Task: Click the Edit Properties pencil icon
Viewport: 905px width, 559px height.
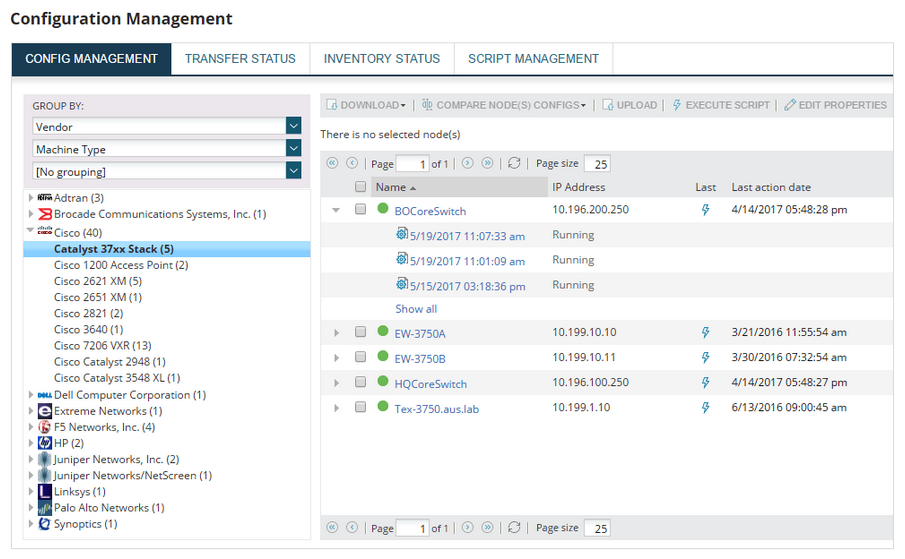Action: tap(790, 105)
